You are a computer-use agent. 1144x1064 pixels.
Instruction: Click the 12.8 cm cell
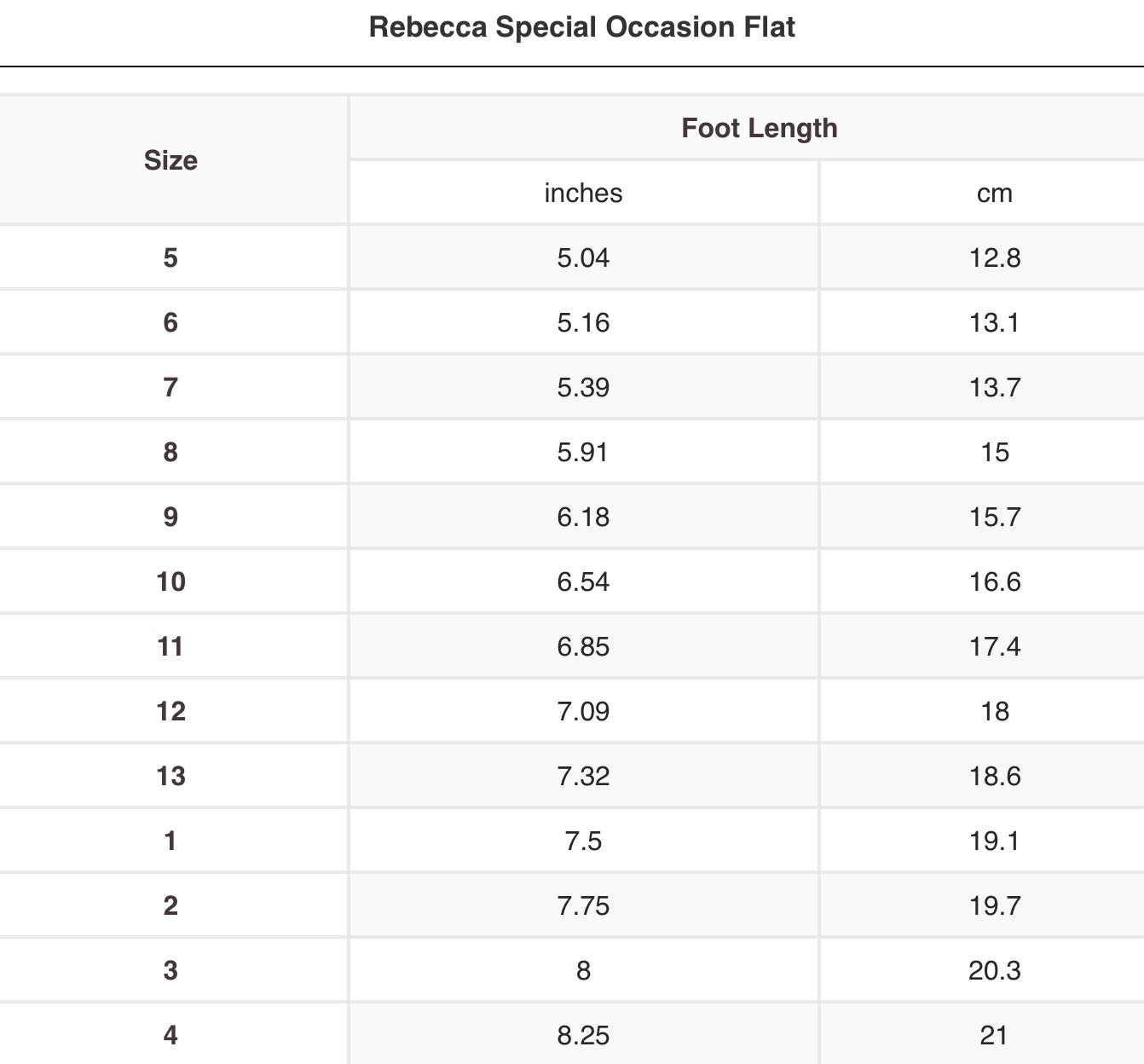(x=995, y=257)
